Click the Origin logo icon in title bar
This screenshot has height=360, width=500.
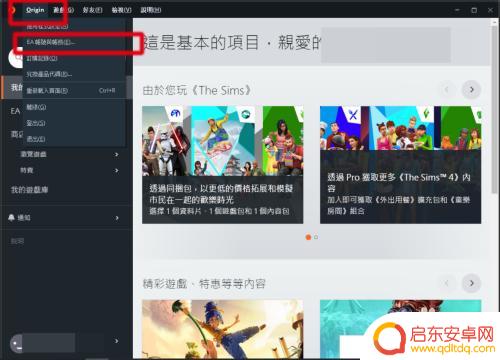coord(13,10)
